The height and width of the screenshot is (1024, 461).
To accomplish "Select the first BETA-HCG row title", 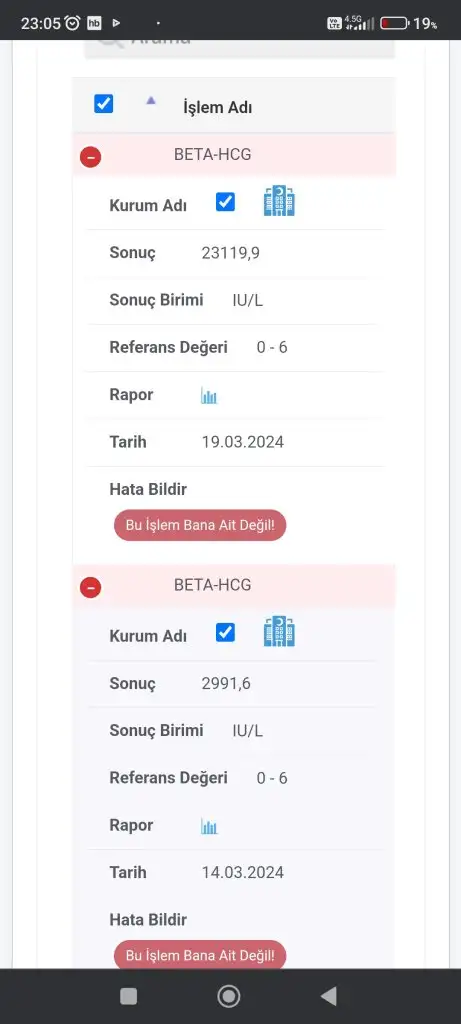I will [x=212, y=155].
